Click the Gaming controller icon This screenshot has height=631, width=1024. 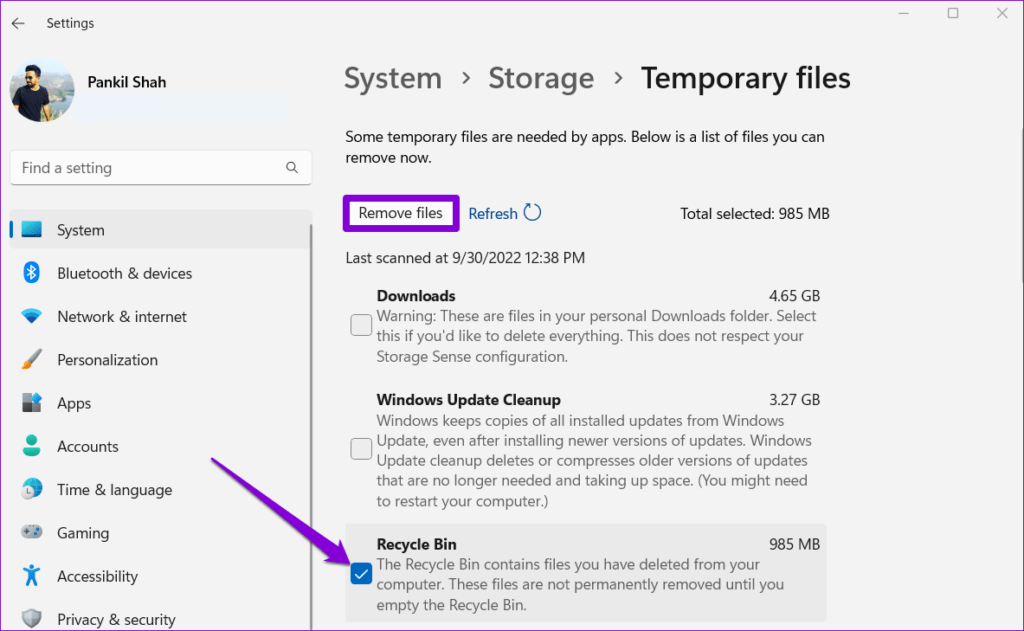[x=31, y=532]
